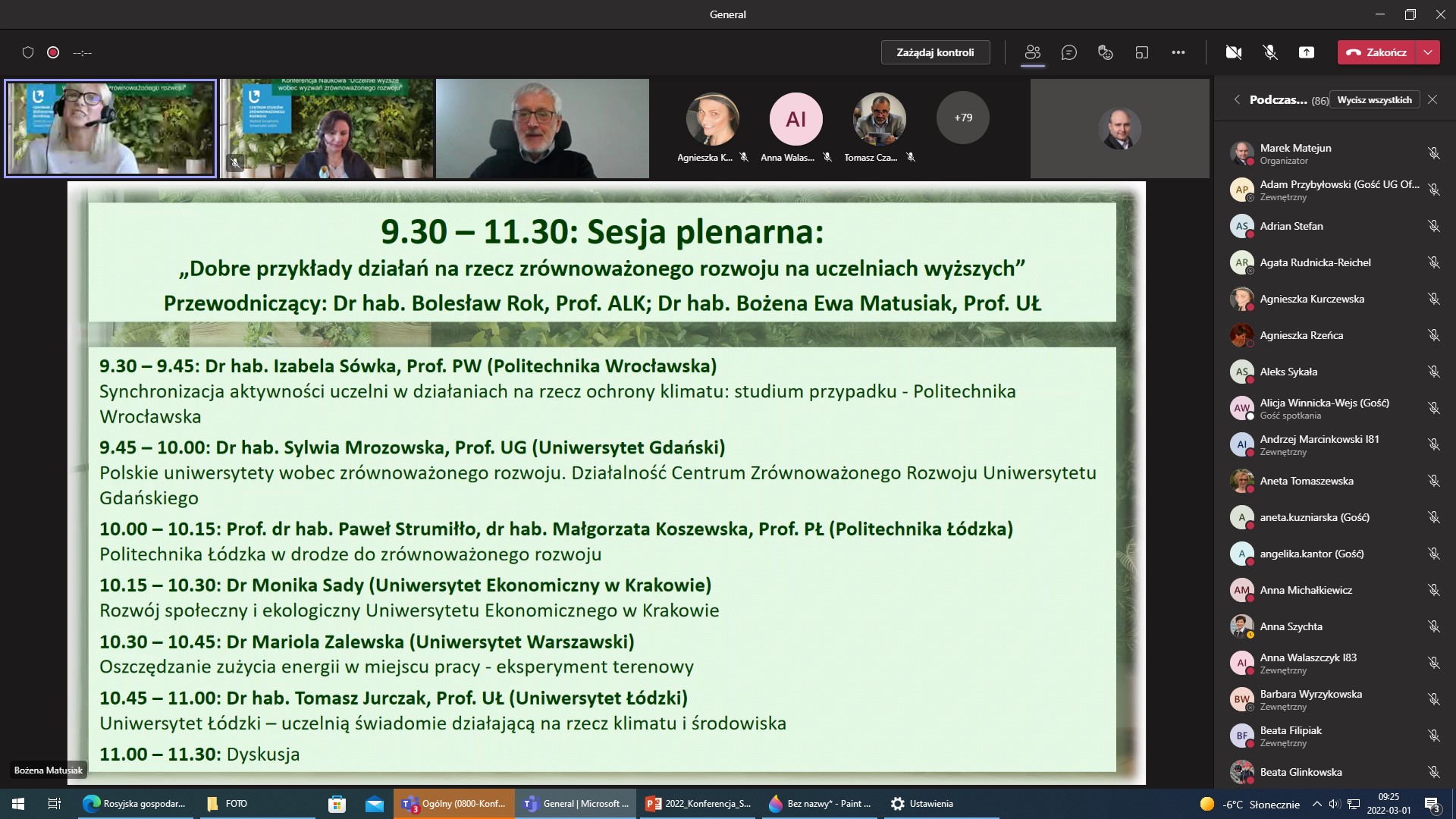The width and height of the screenshot is (1456, 819).
Task: Click the meeting security shield icon
Action: pos(28,52)
